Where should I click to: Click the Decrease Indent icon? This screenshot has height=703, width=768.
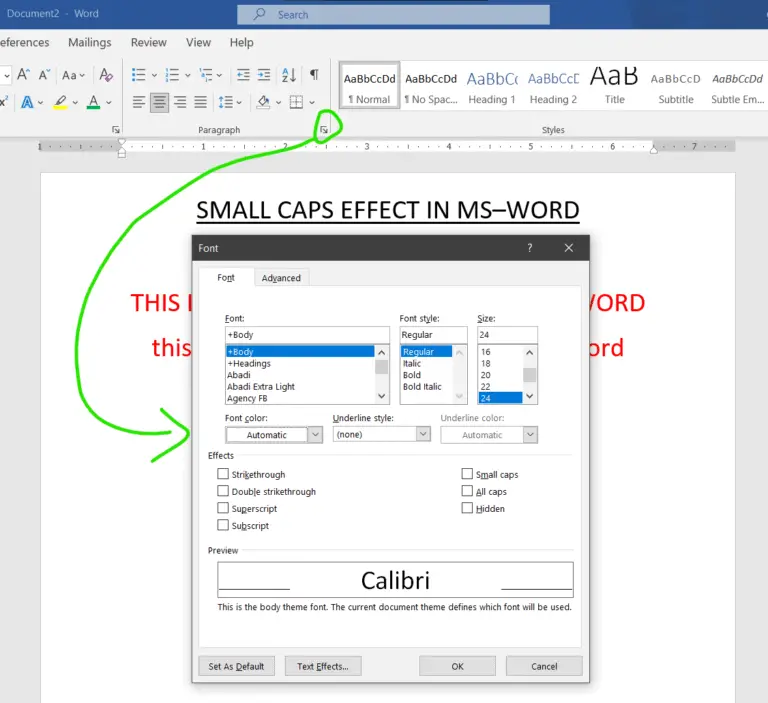[x=243, y=75]
